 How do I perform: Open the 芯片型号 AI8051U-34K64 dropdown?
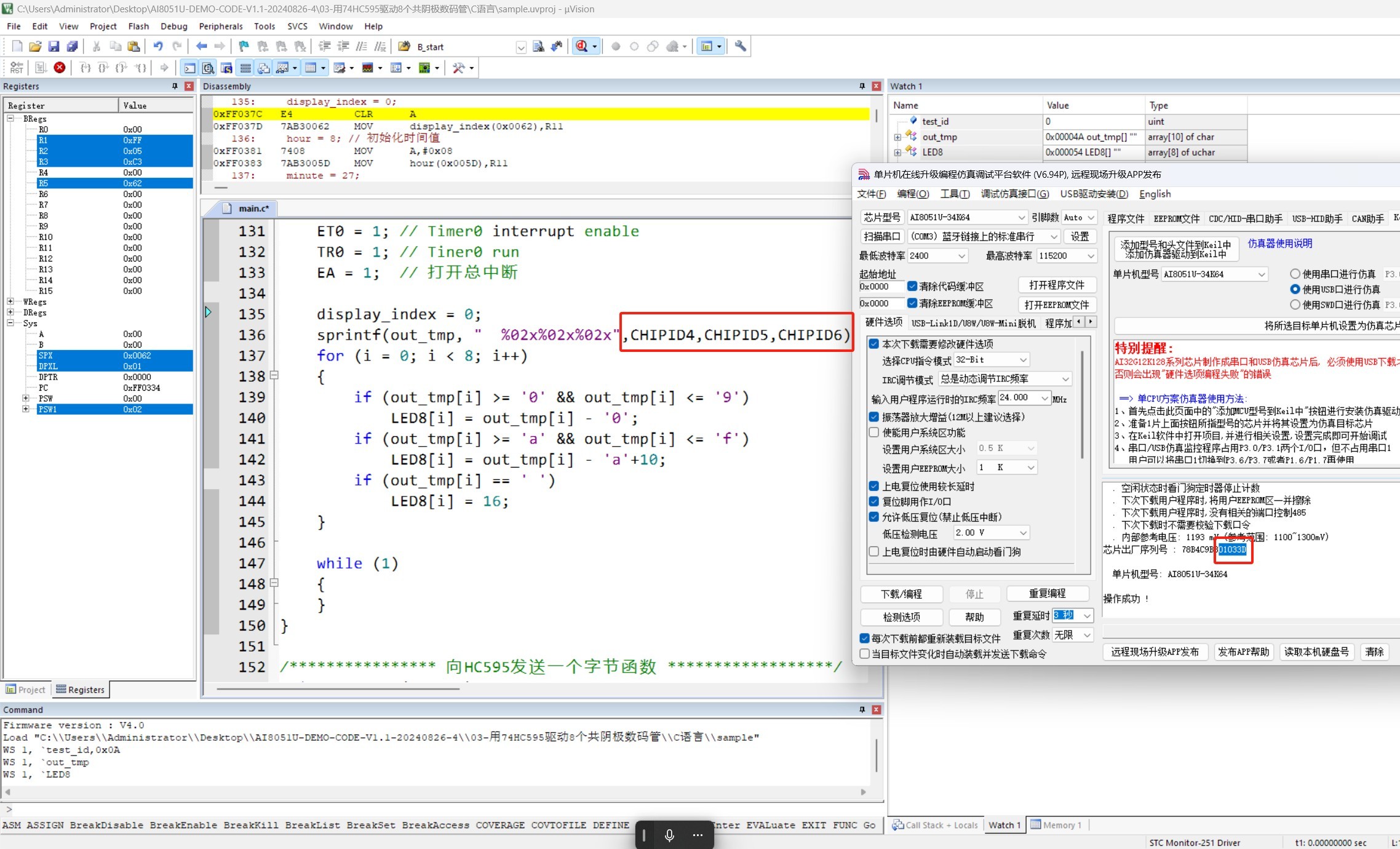coord(967,217)
